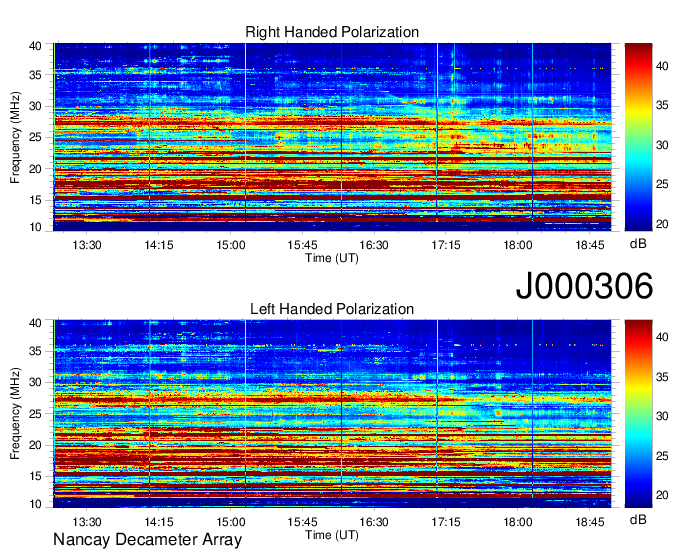The width and height of the screenshot is (680, 552).
Task: Click the 18:00 time tick on Left Handed plot
Action: tap(518, 522)
